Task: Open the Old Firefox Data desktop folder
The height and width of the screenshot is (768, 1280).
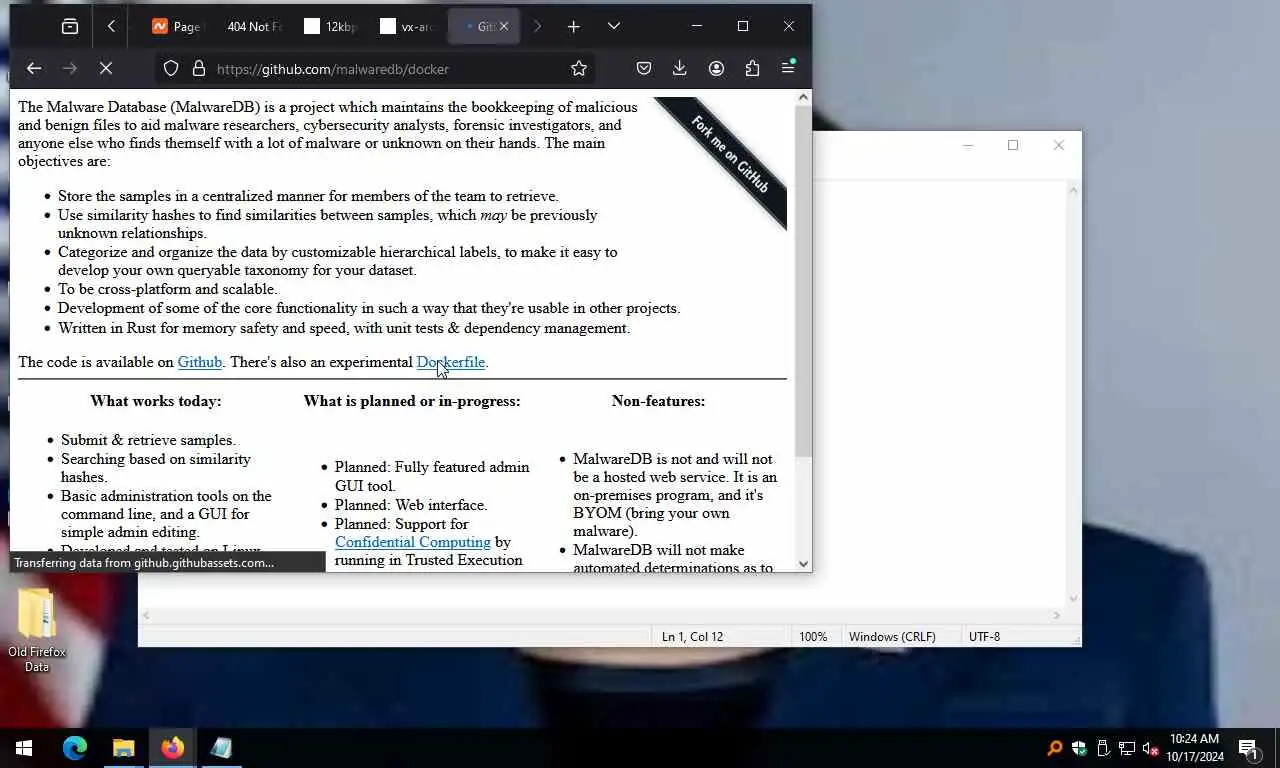Action: coord(37,629)
